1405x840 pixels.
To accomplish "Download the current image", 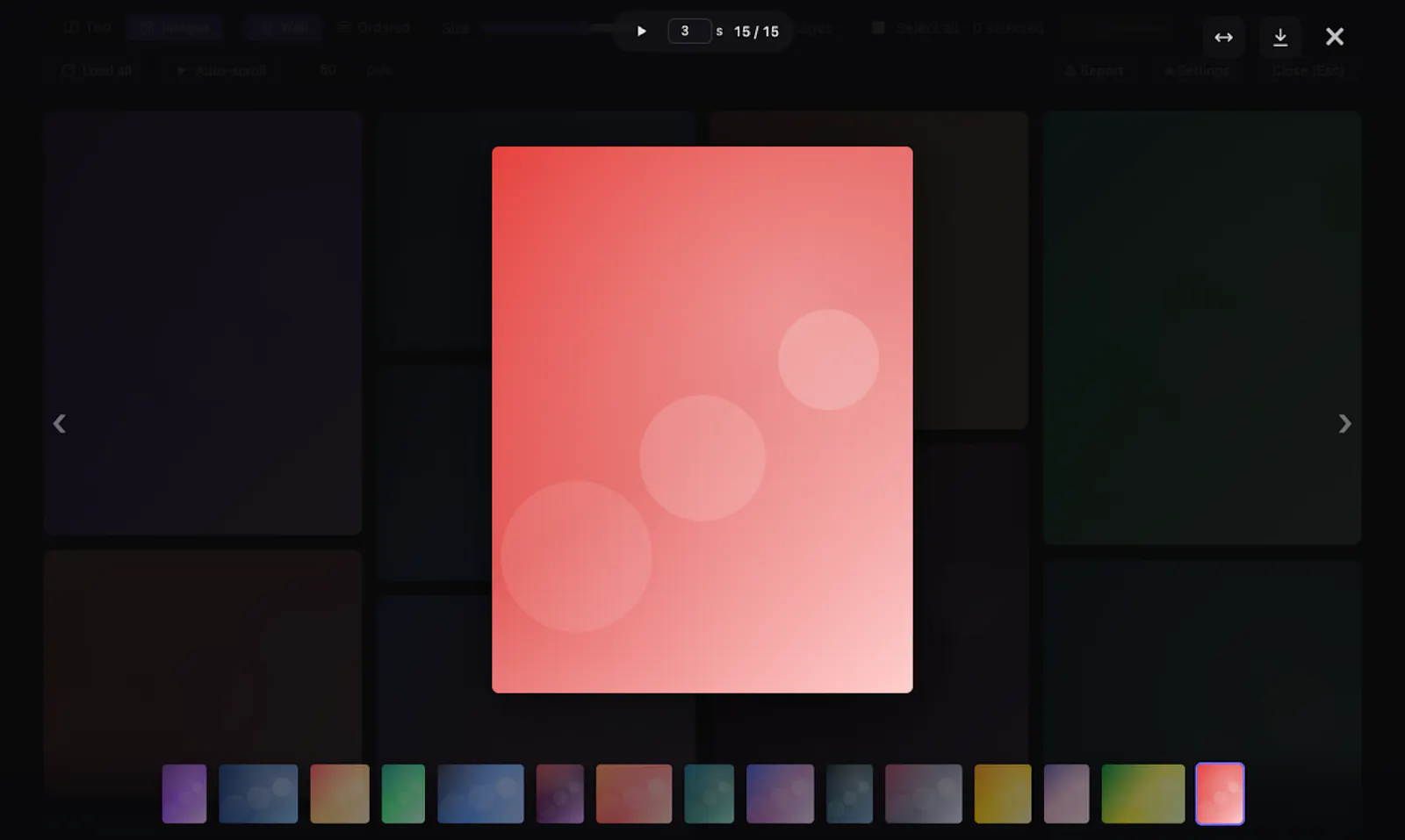I will (x=1279, y=37).
